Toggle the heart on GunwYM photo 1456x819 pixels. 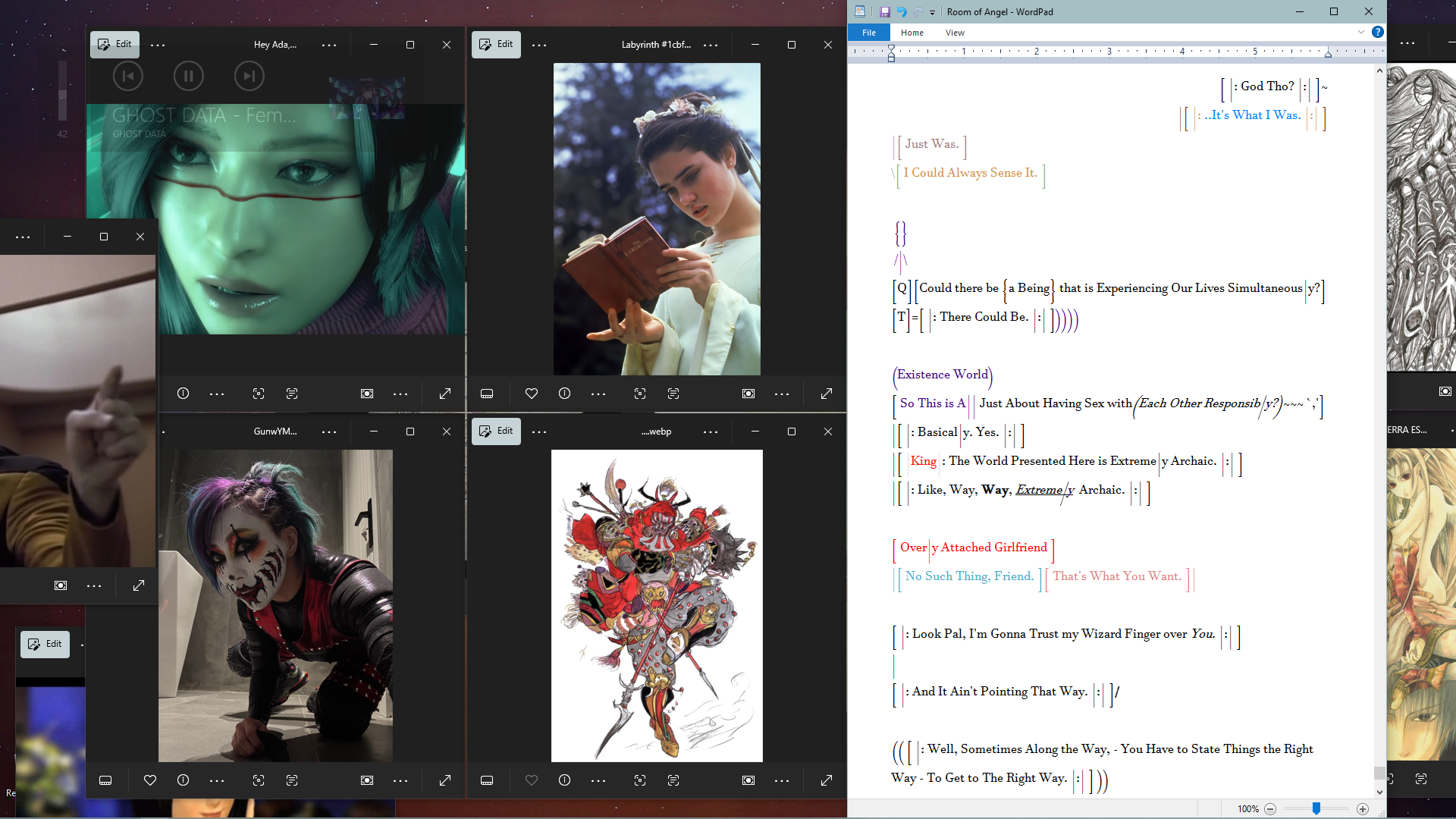point(150,780)
